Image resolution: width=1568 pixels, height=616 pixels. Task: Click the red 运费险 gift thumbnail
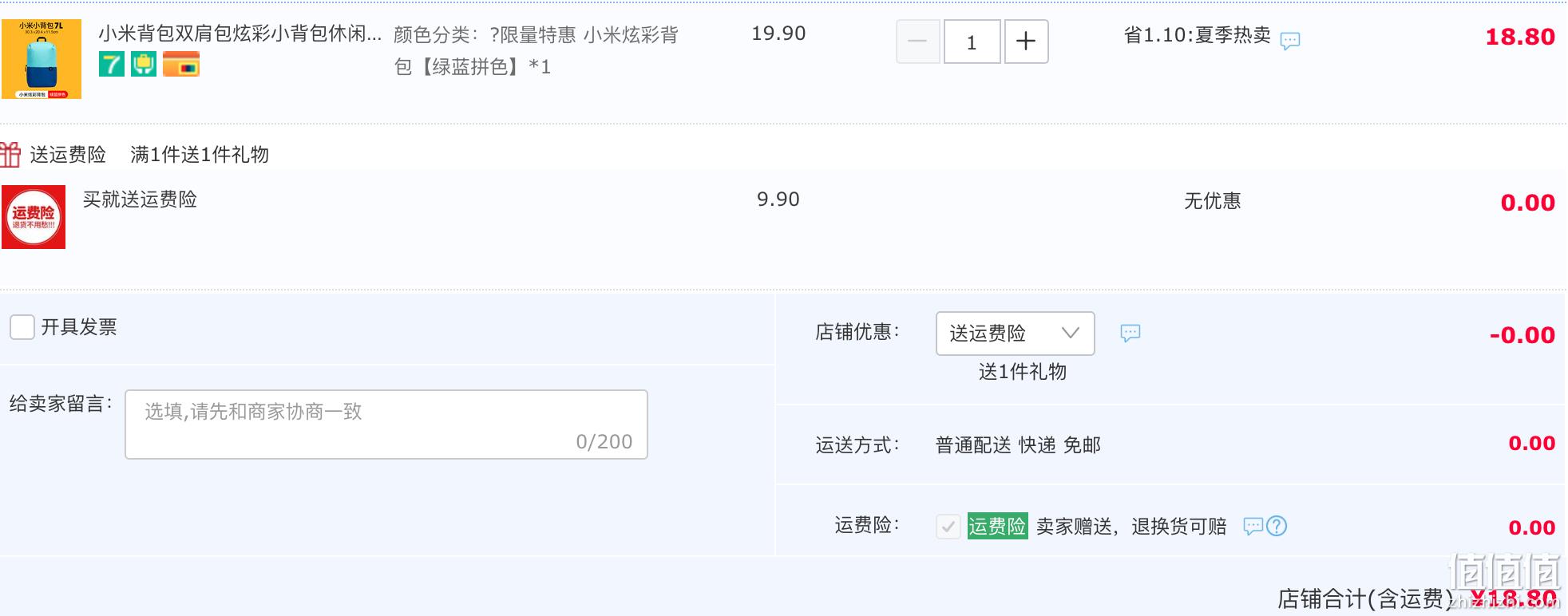34,217
